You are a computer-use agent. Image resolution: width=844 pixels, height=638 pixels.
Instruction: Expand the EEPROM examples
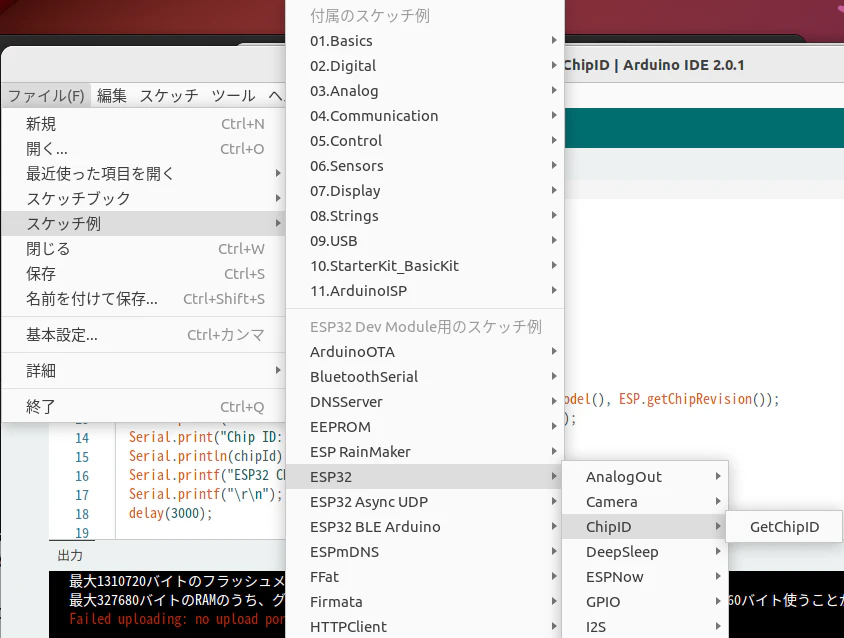point(425,427)
